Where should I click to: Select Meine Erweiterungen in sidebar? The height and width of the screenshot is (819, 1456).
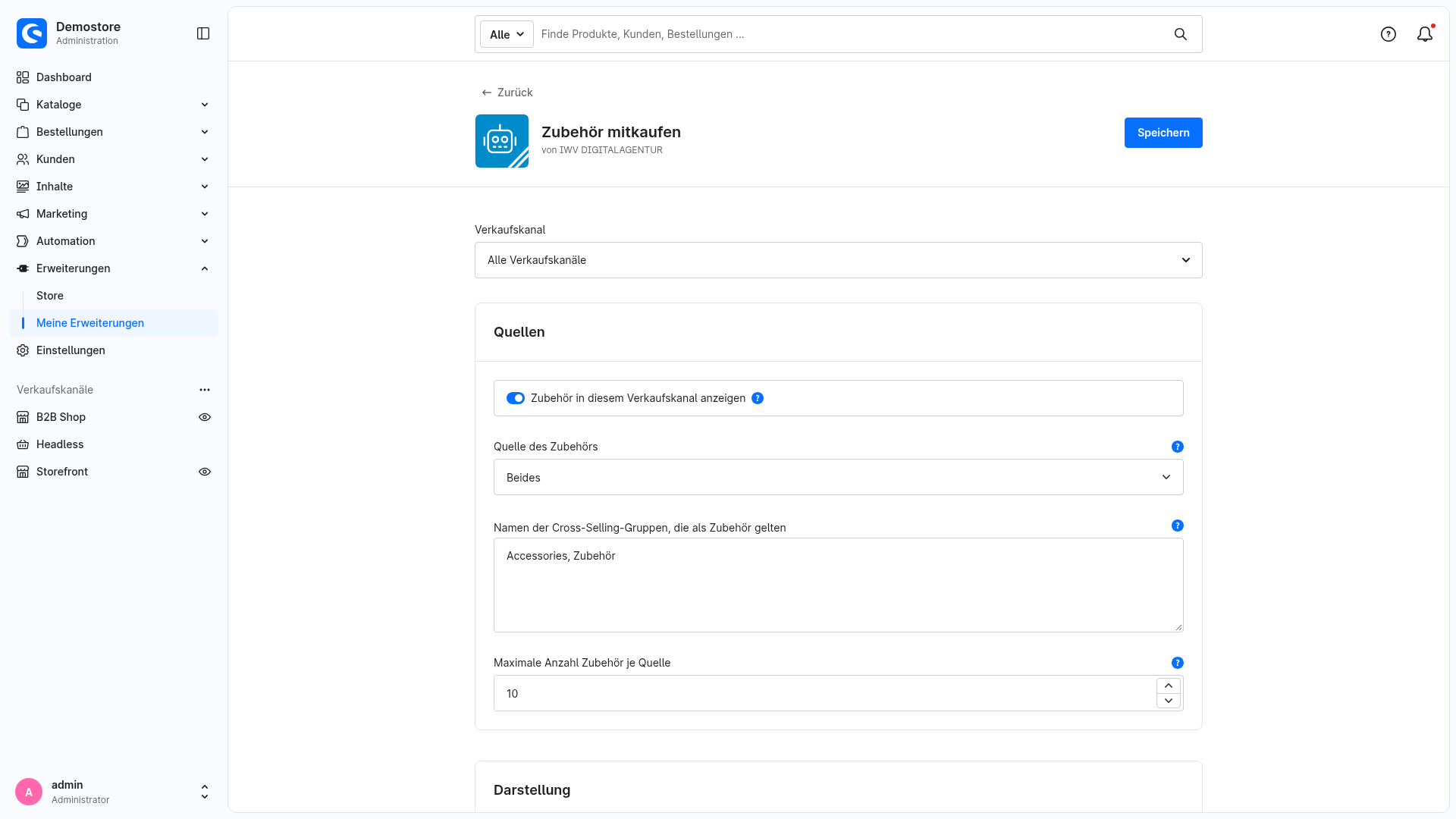(x=114, y=323)
